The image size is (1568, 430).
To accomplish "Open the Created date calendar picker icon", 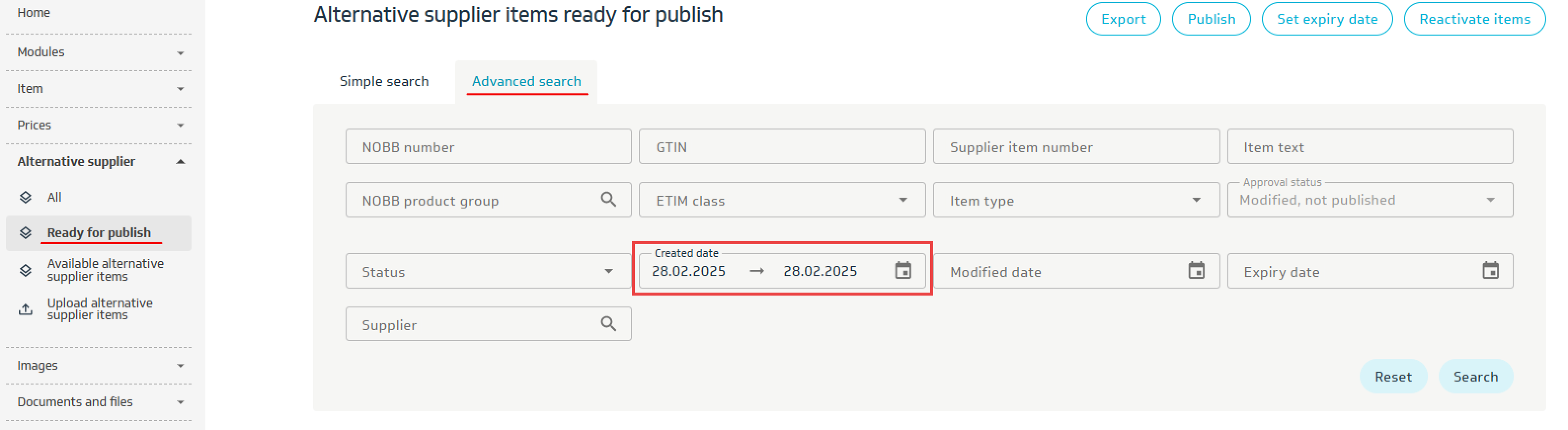I will [902, 270].
